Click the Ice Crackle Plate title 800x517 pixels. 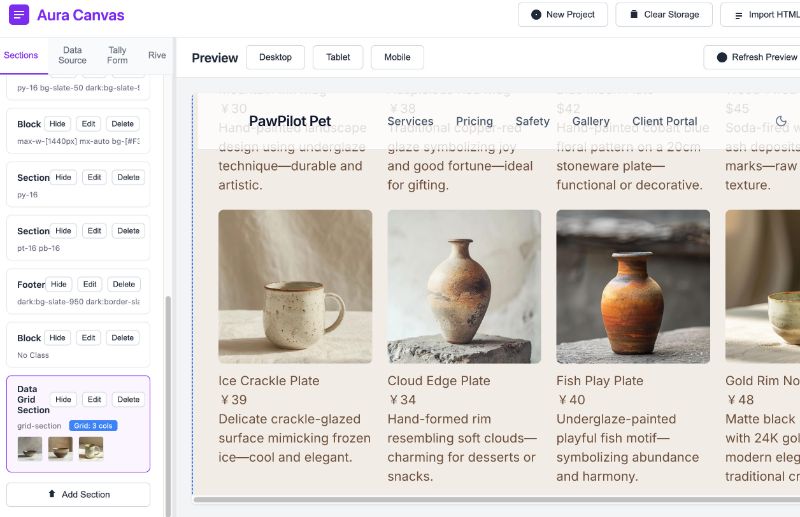(x=269, y=381)
